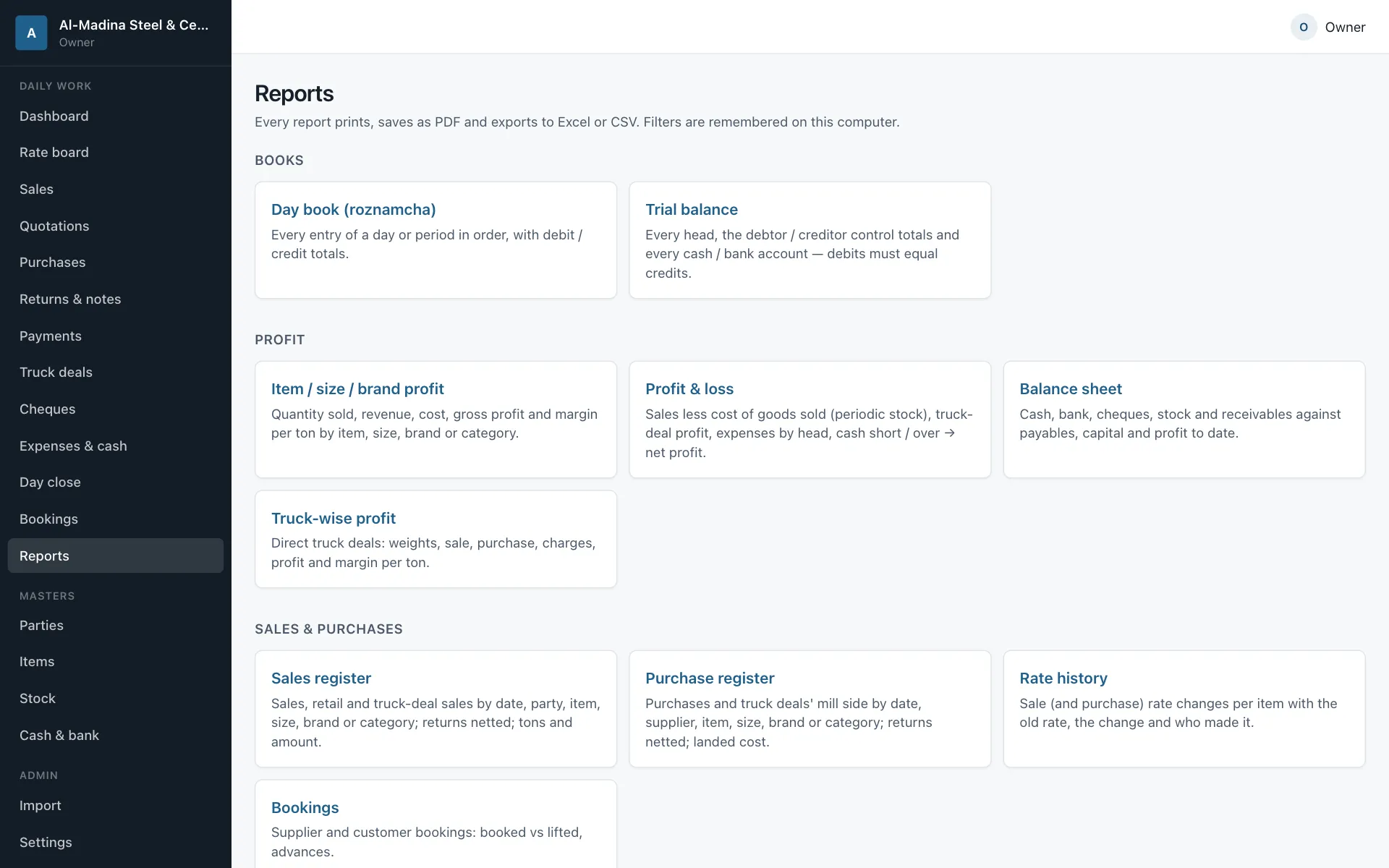Open the Day close page
This screenshot has height=868, width=1389.
(116, 482)
